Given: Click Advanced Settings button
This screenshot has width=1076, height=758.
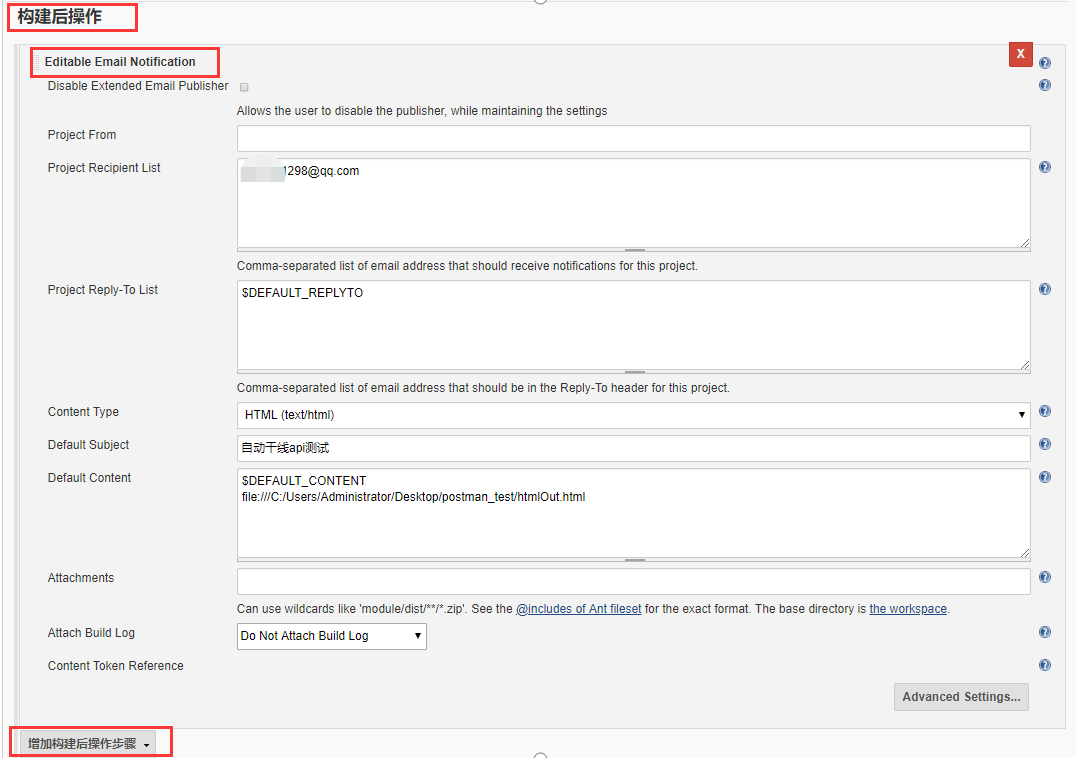Looking at the screenshot, I should click(960, 697).
